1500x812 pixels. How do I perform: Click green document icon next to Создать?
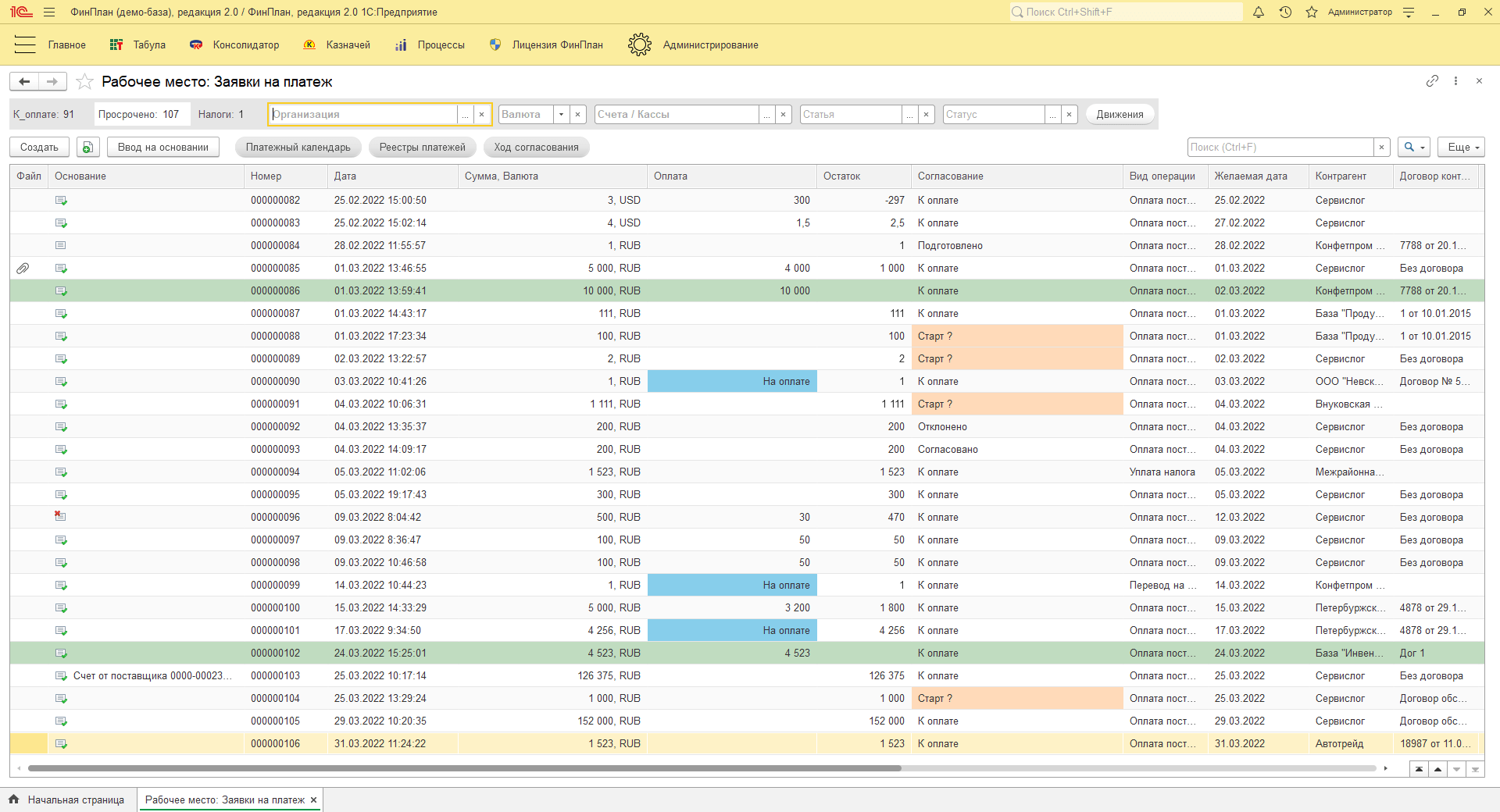click(x=87, y=147)
